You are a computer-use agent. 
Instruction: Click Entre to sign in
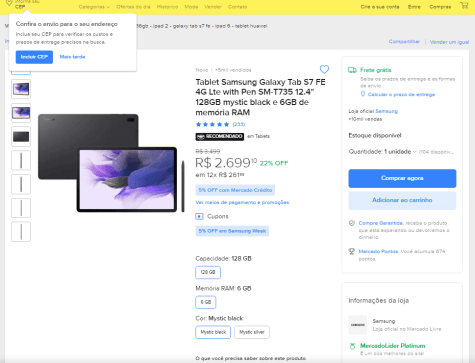(x=414, y=7)
